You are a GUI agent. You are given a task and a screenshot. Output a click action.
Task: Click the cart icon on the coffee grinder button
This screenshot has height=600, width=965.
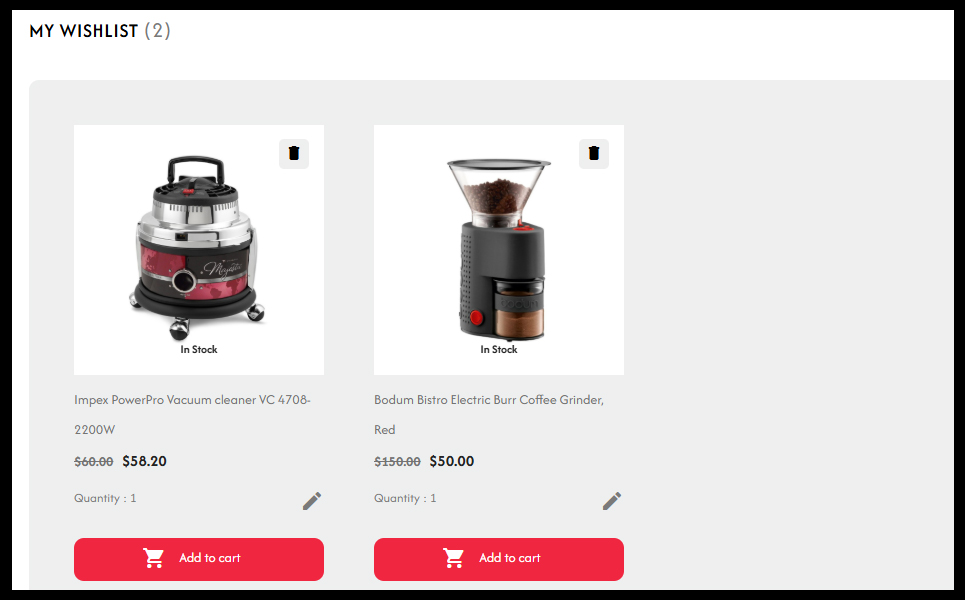454,558
